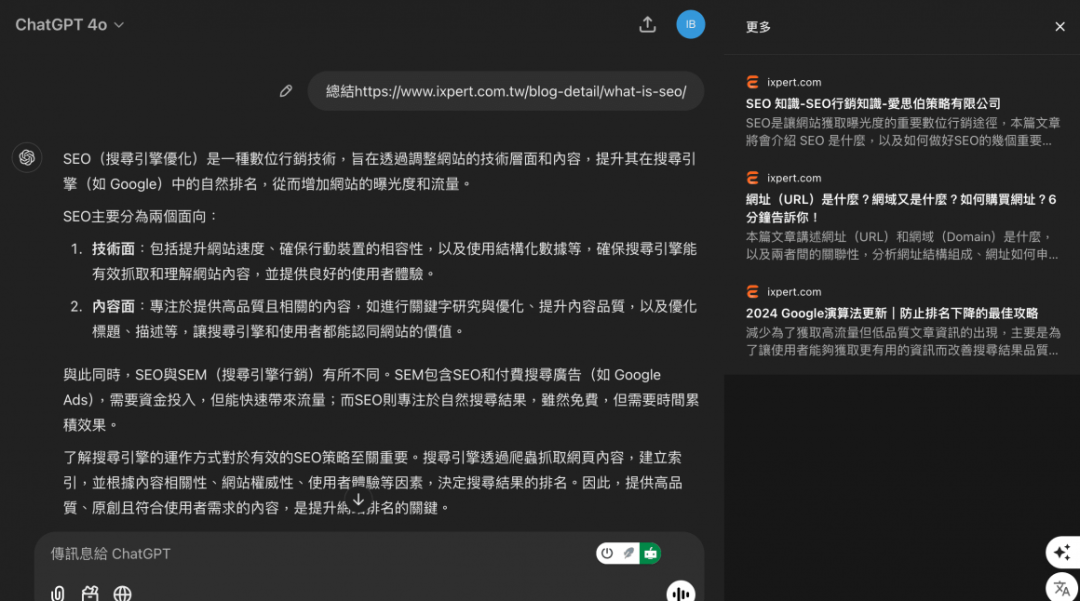Click the feather icon in extension toggle
Screen dimensions: 1080x601
pyautogui.click(x=628, y=553)
